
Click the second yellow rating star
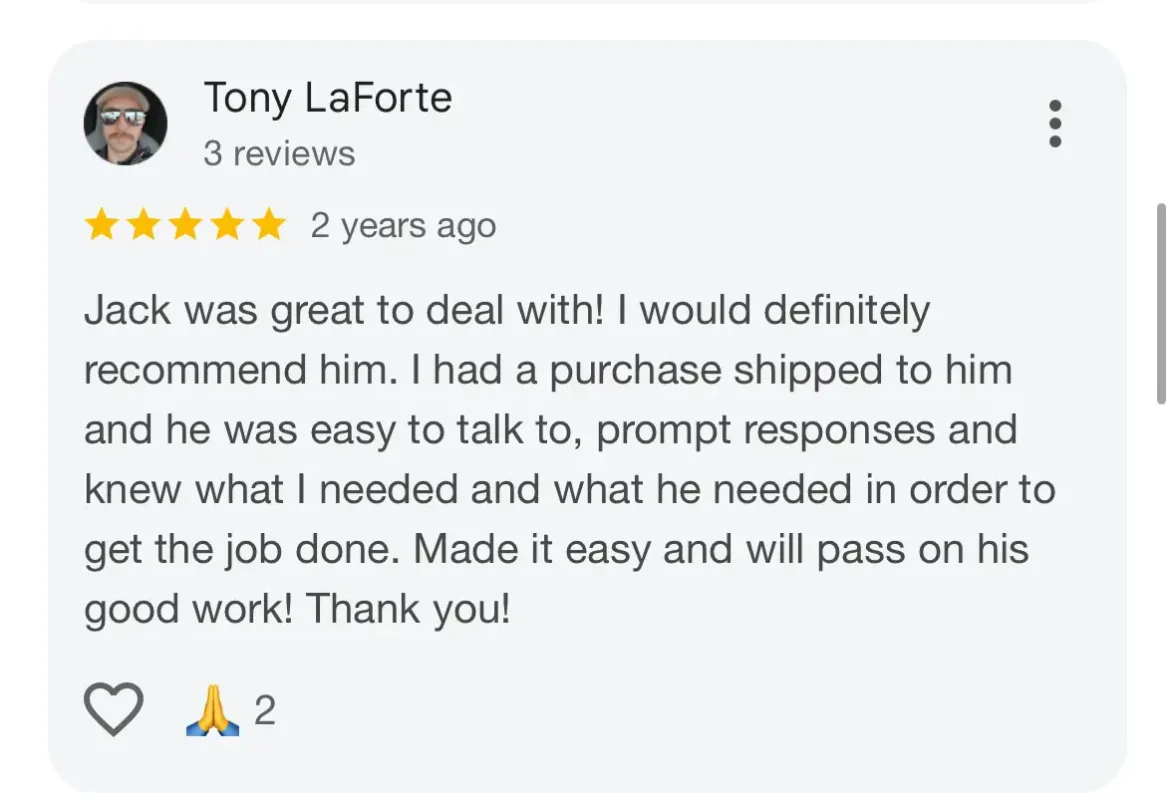[x=143, y=226]
